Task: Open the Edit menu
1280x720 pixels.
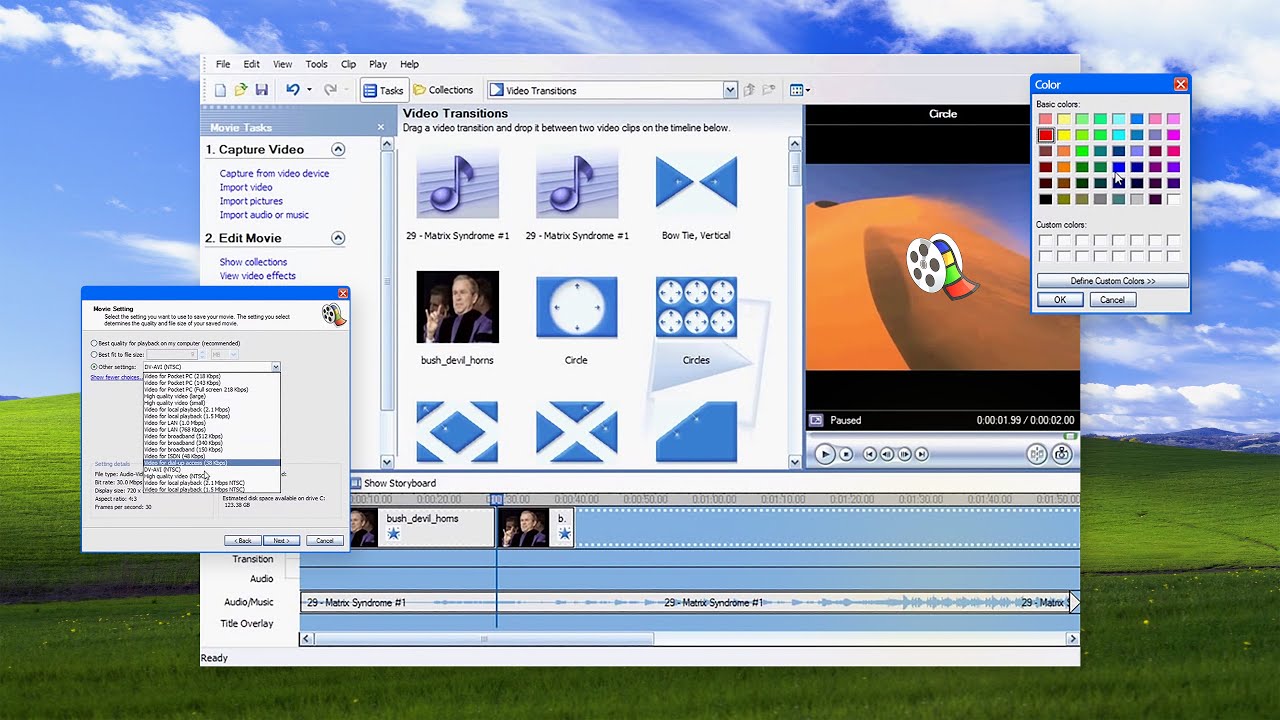Action: click(251, 64)
